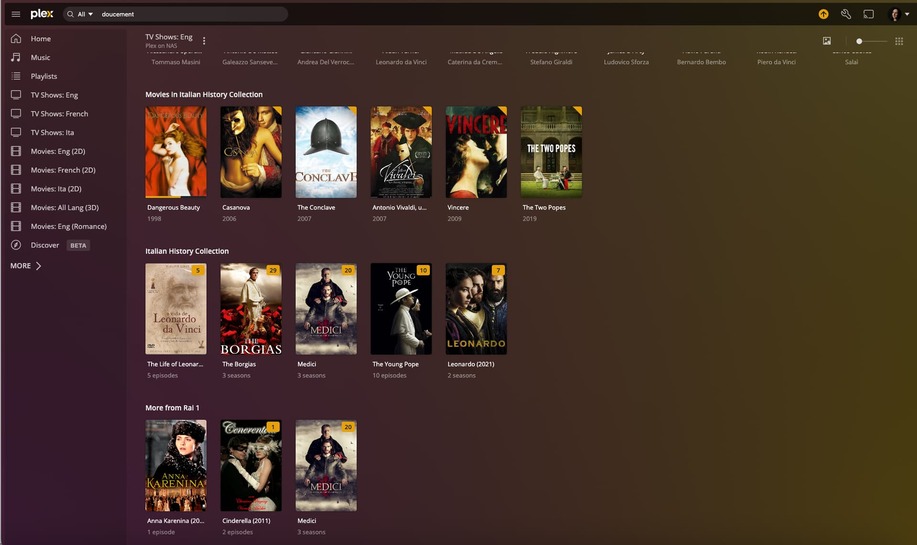Select 'TV Shows: French' library label

(59, 113)
